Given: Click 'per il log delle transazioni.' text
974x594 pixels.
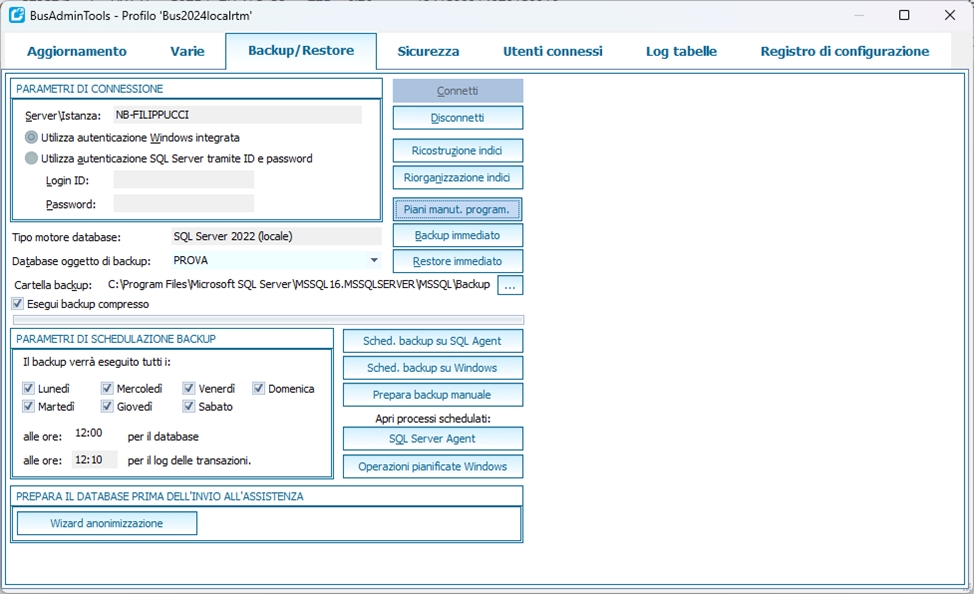Looking at the screenshot, I should click(189, 460).
